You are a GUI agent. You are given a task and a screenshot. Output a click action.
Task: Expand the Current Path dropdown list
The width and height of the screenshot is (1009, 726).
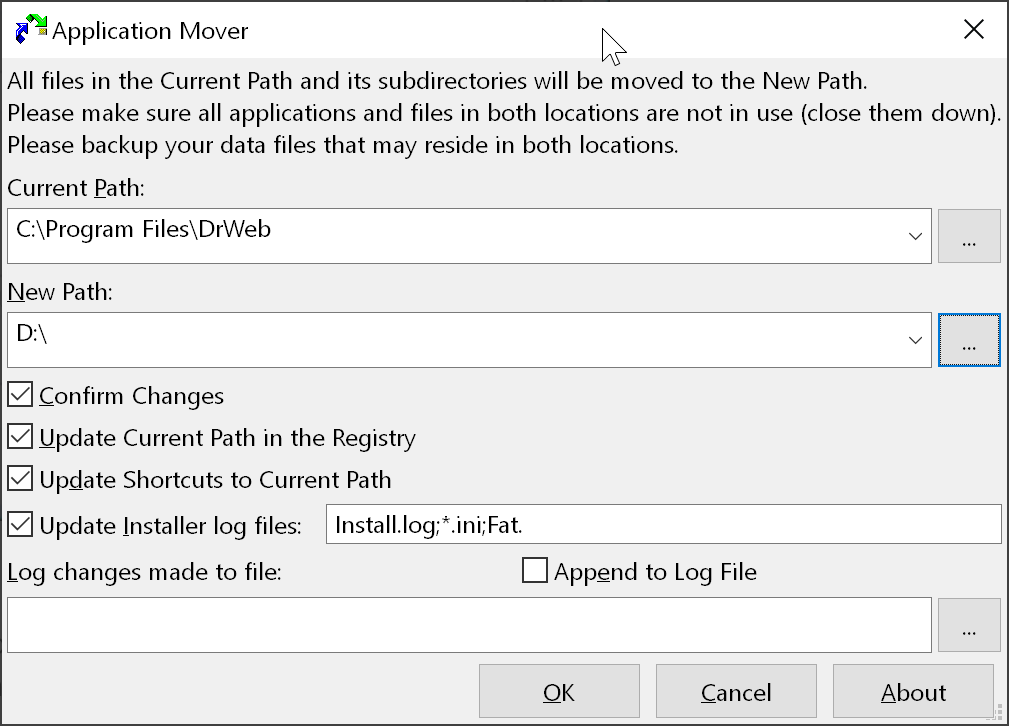[x=915, y=236]
